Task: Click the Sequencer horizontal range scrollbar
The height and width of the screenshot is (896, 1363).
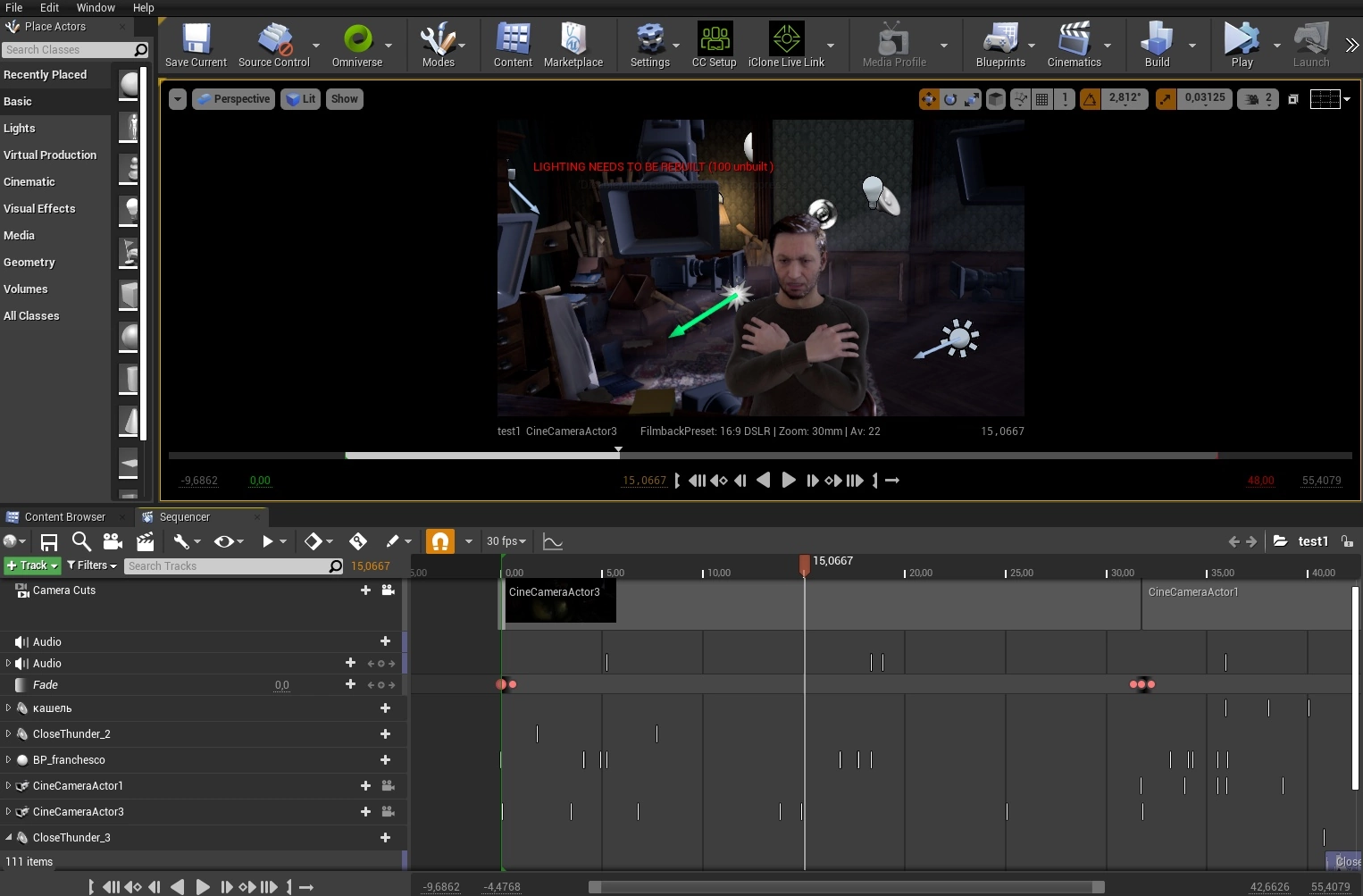Action: pyautogui.click(x=847, y=887)
